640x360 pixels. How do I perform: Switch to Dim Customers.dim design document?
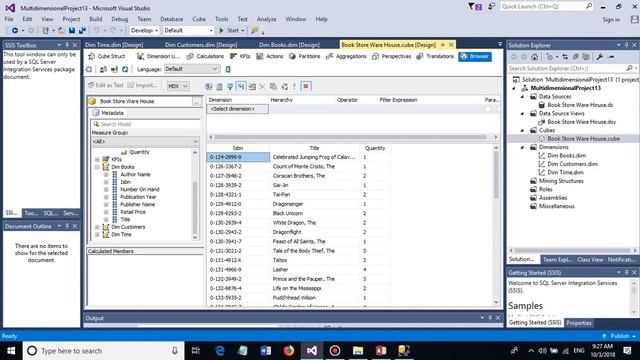(x=201, y=45)
